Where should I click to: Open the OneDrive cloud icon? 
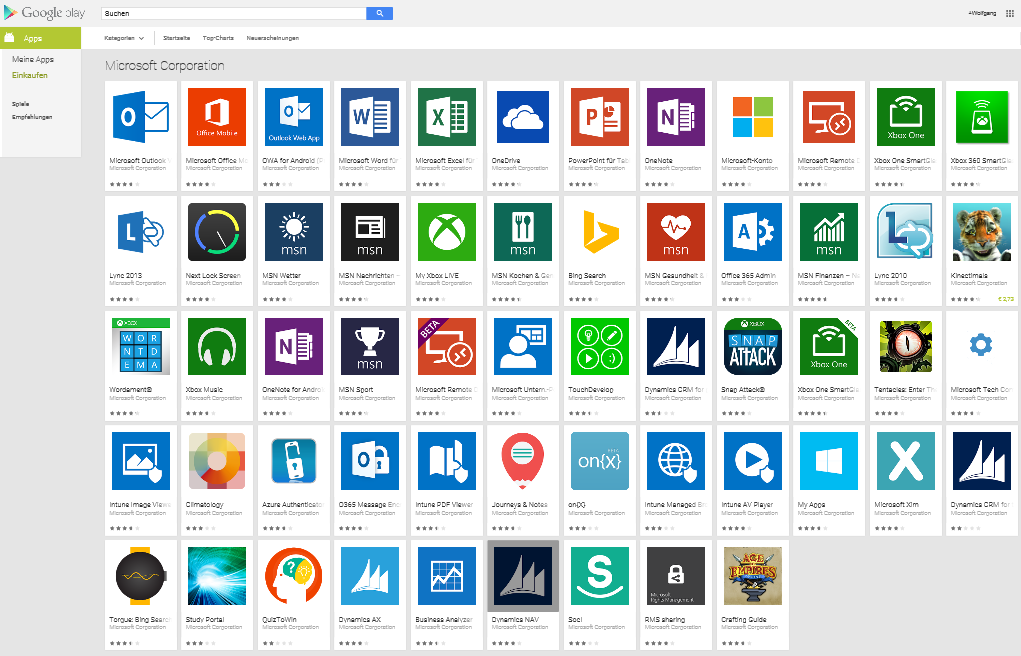(523, 118)
